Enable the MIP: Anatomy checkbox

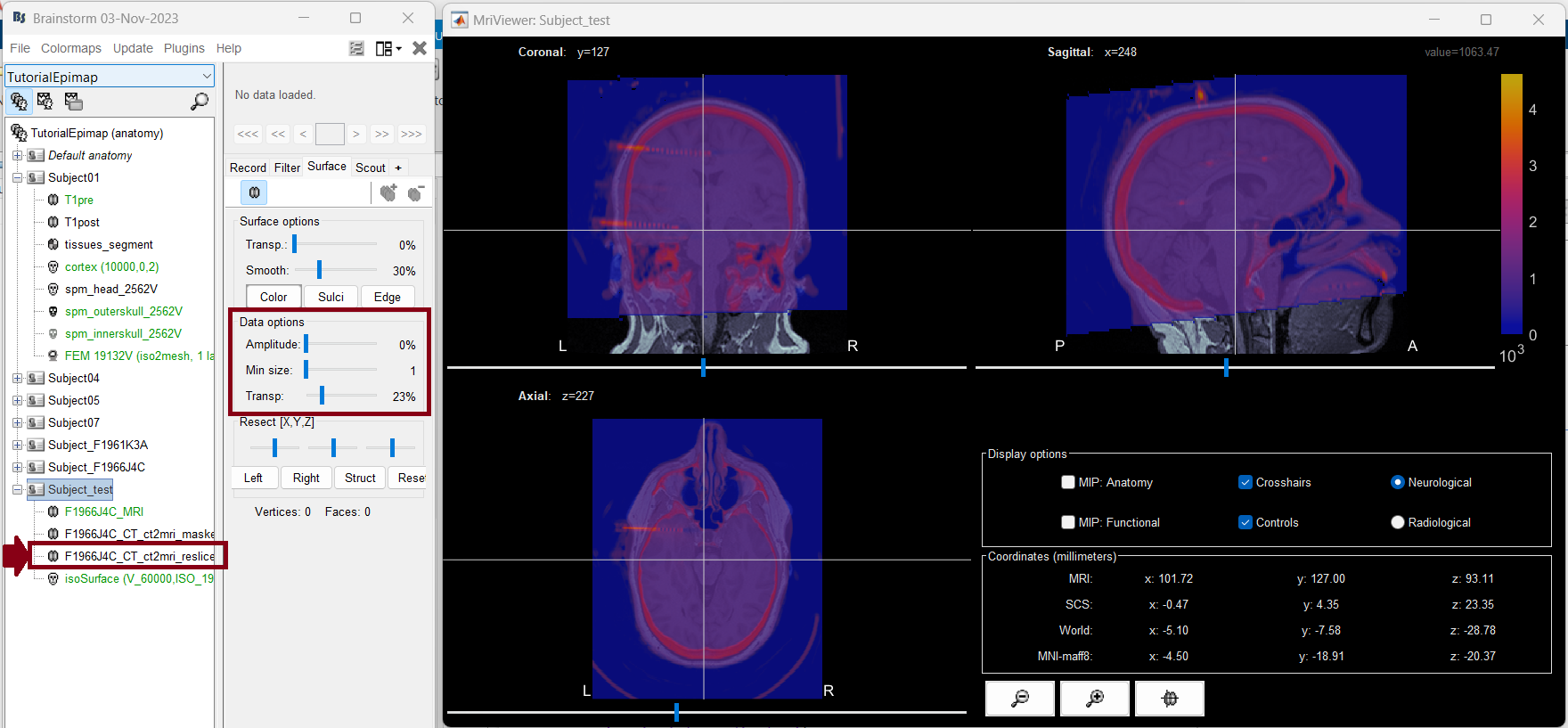(1068, 482)
